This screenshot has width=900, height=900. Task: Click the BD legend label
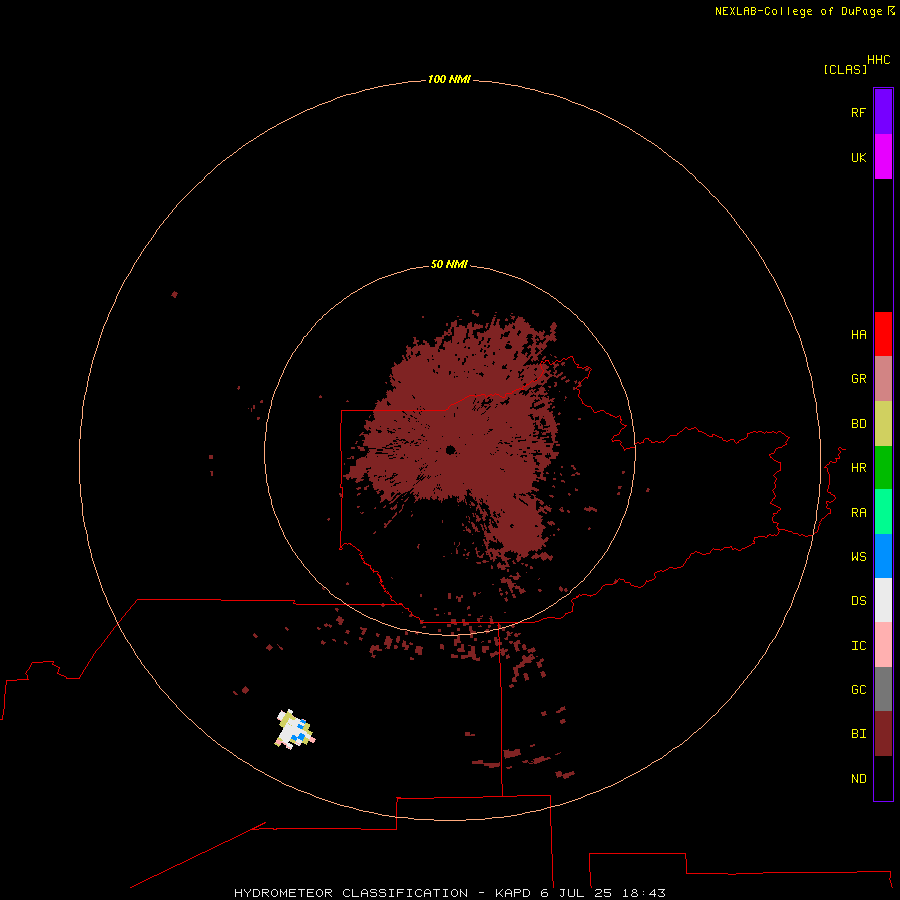pos(858,424)
